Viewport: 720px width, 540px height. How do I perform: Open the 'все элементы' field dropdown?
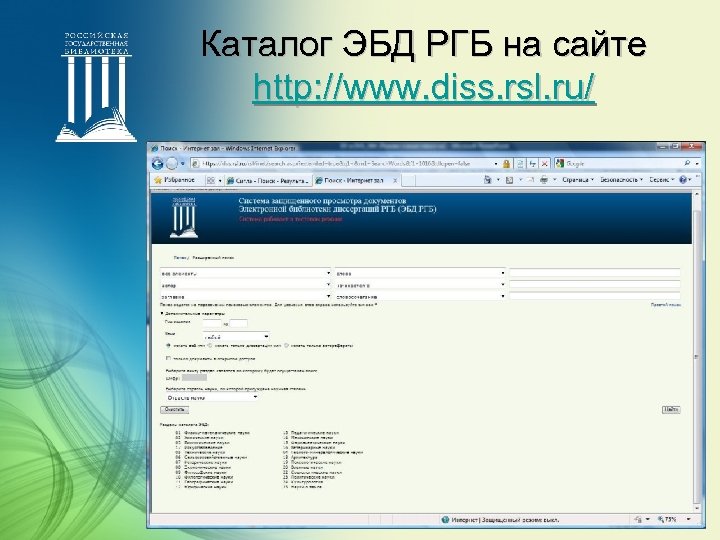[x=246, y=273]
